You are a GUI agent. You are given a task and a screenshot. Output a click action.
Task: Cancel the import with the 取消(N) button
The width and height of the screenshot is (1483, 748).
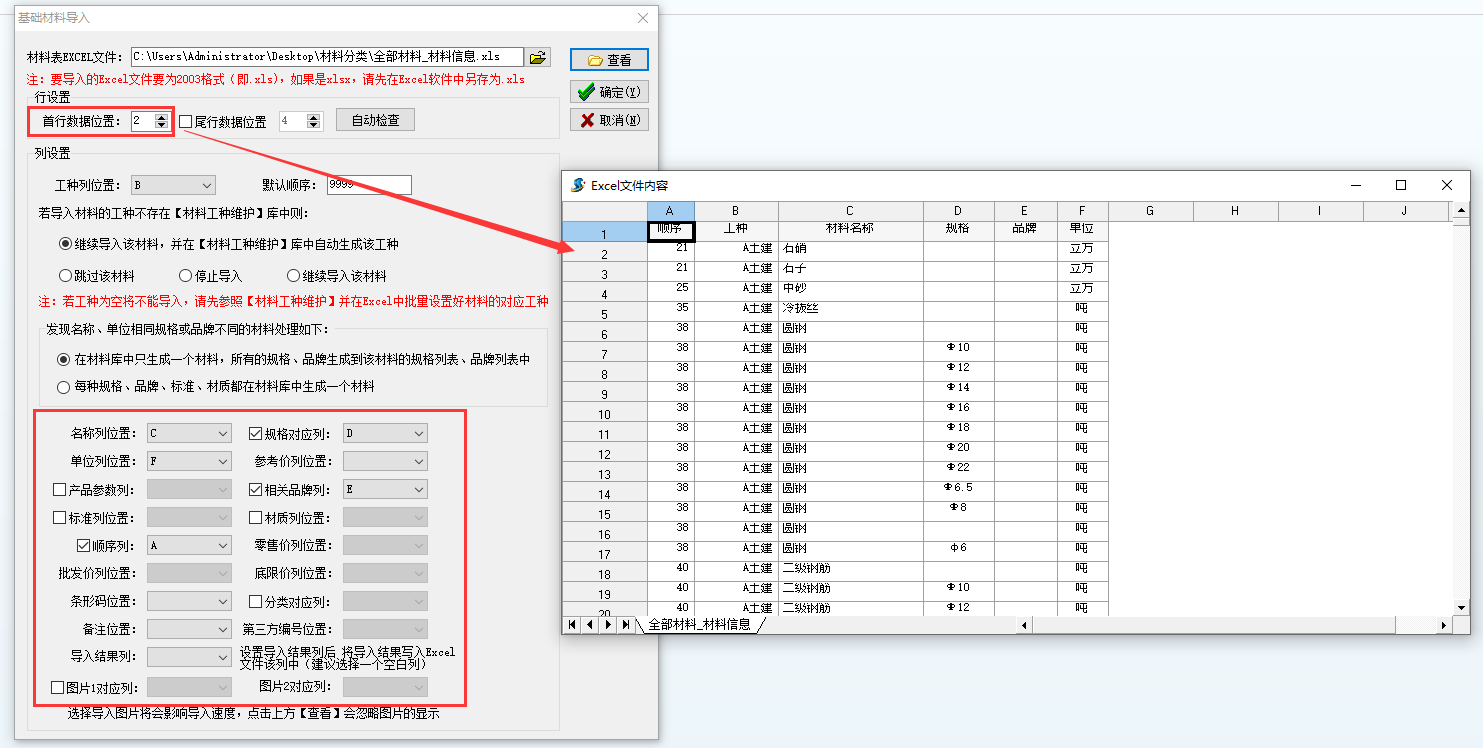point(609,120)
